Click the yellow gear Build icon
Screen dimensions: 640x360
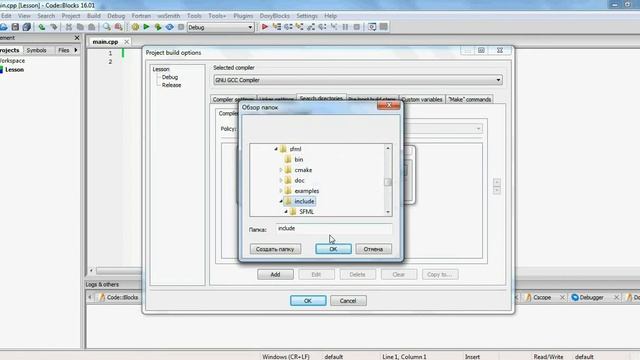135,27
